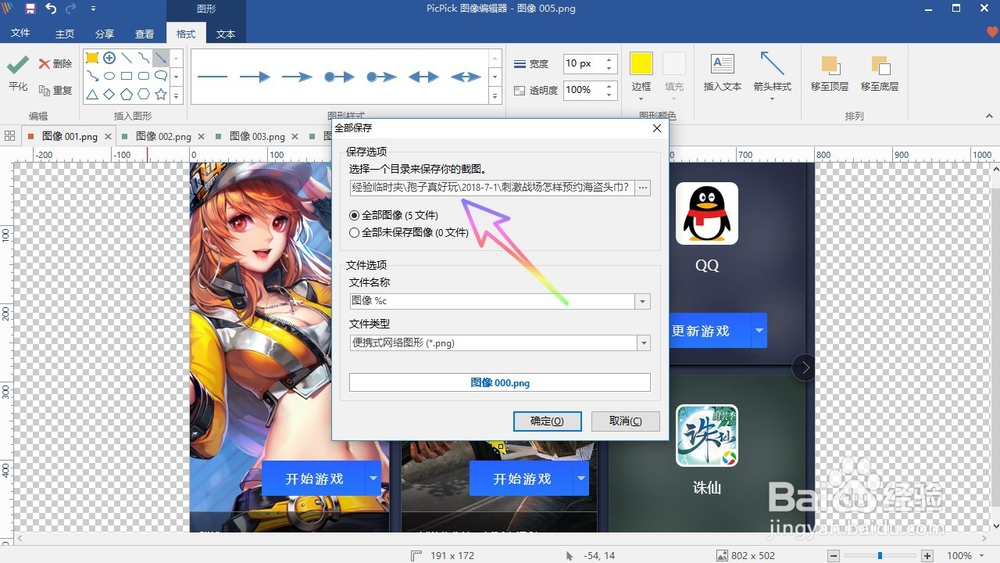Click the Insert Text icon
The height and width of the screenshot is (563, 1000).
click(723, 64)
